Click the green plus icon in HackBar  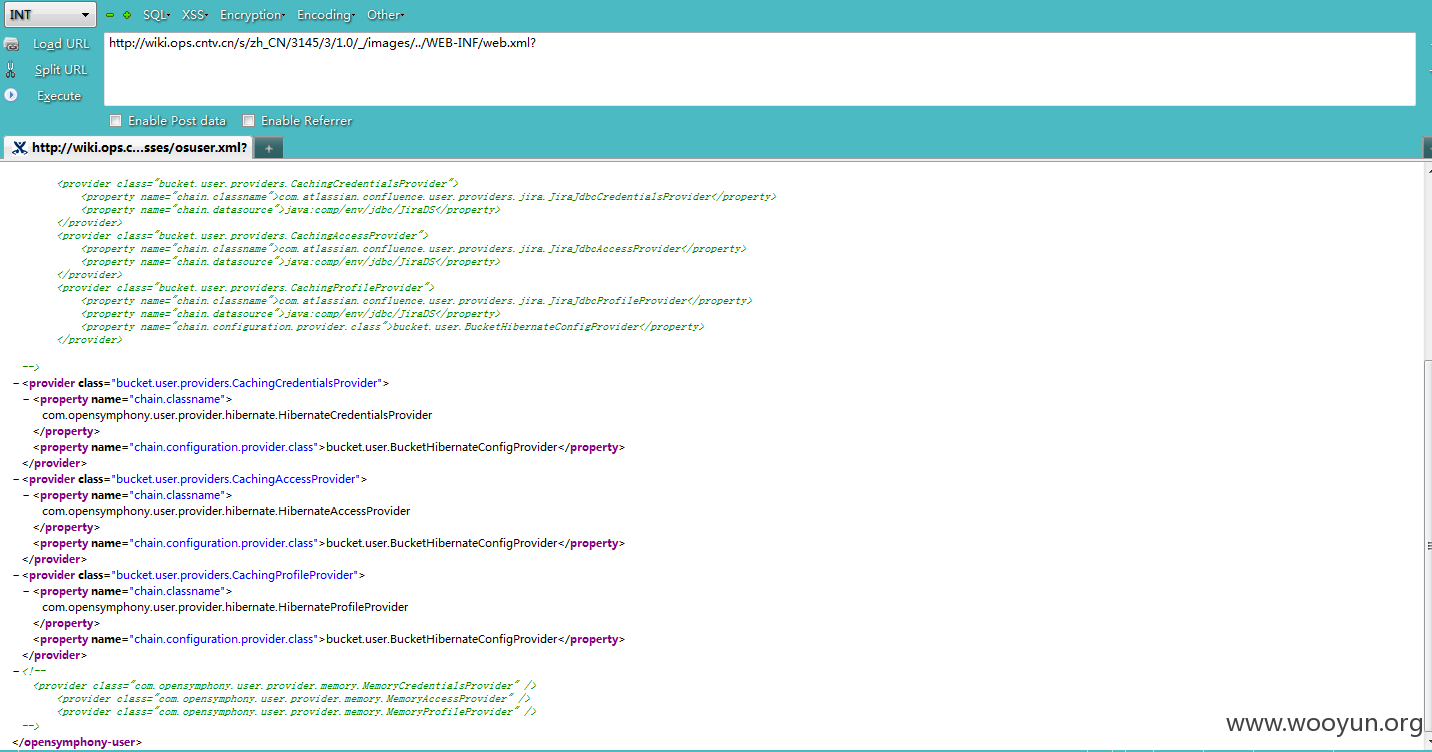127,15
